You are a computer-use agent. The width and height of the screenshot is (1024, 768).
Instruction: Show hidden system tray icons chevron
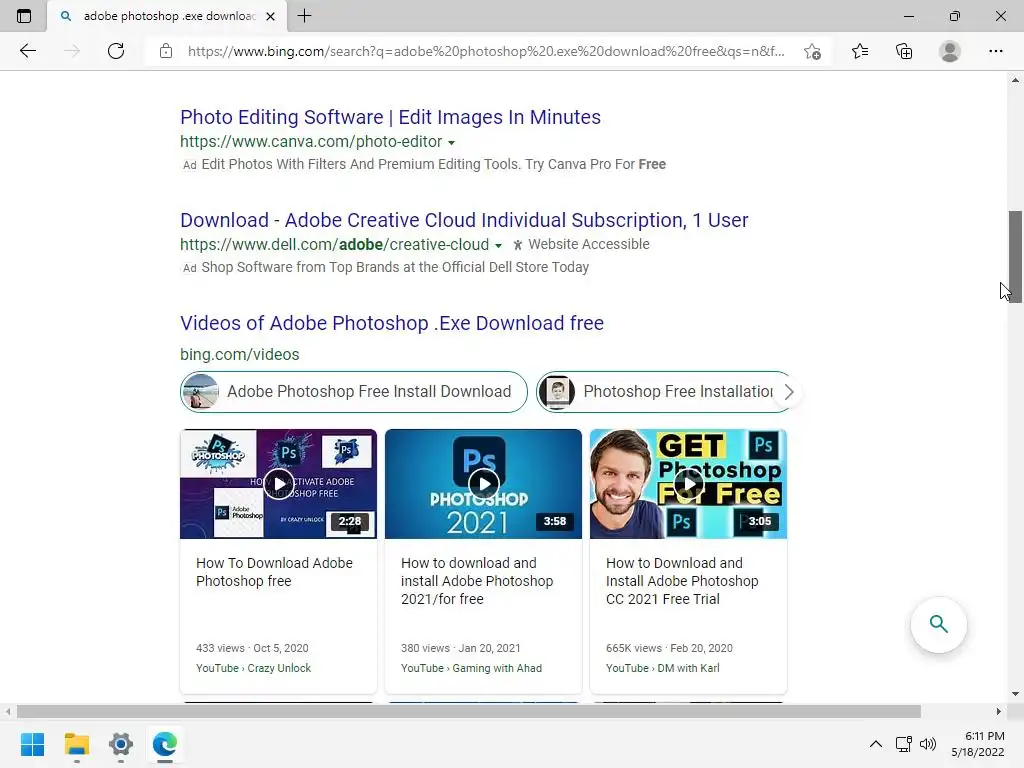pyautogui.click(x=876, y=744)
